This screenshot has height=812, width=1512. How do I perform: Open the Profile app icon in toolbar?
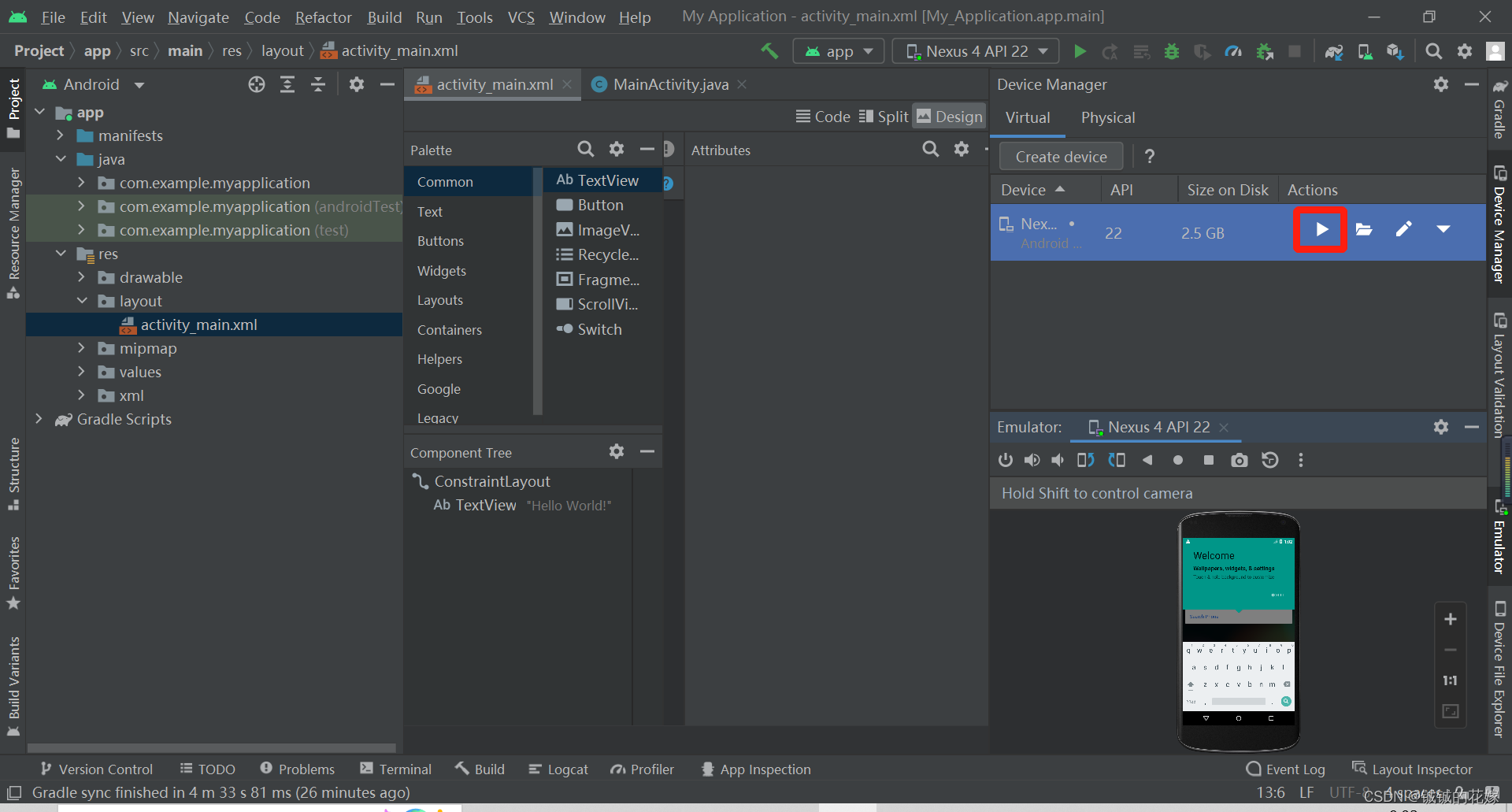click(x=1233, y=51)
